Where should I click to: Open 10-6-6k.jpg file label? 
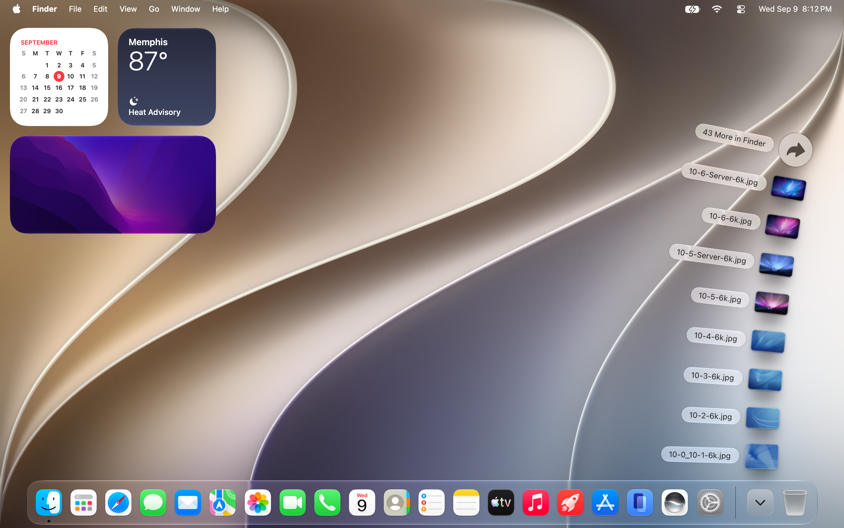pyautogui.click(x=730, y=218)
